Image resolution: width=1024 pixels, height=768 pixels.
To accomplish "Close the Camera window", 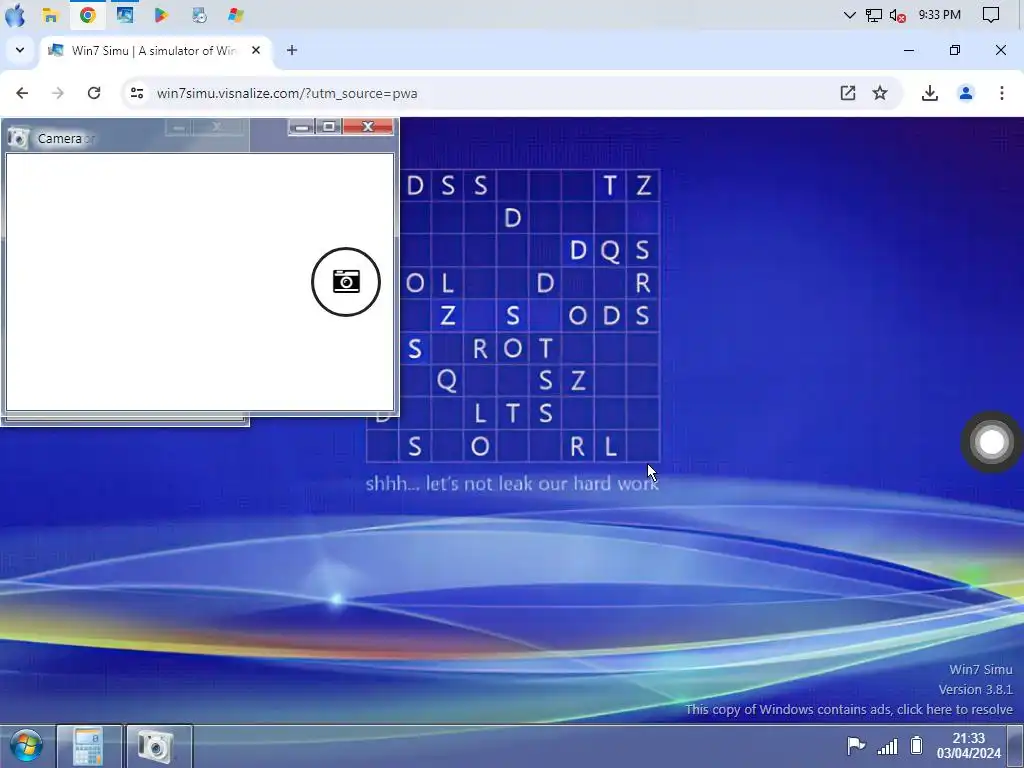I will click(368, 126).
